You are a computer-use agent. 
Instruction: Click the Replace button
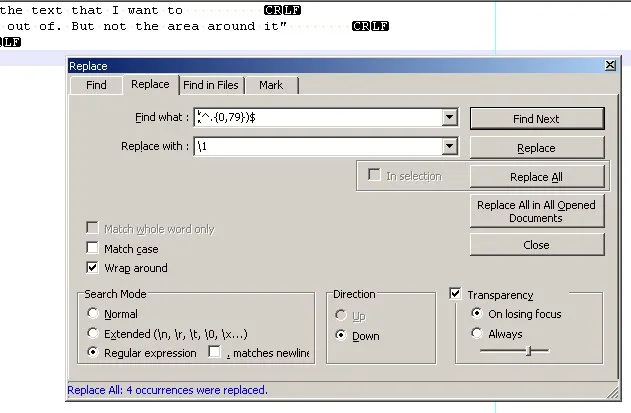click(x=537, y=148)
